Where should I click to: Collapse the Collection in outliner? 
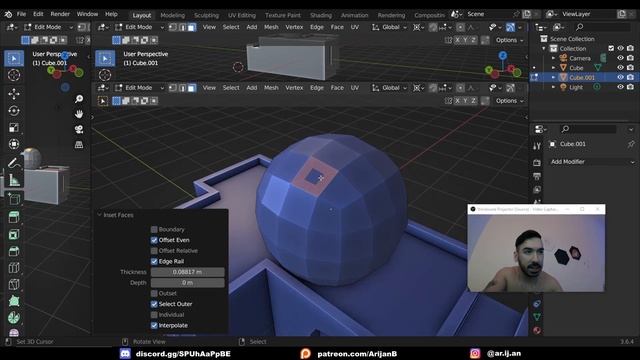click(544, 49)
